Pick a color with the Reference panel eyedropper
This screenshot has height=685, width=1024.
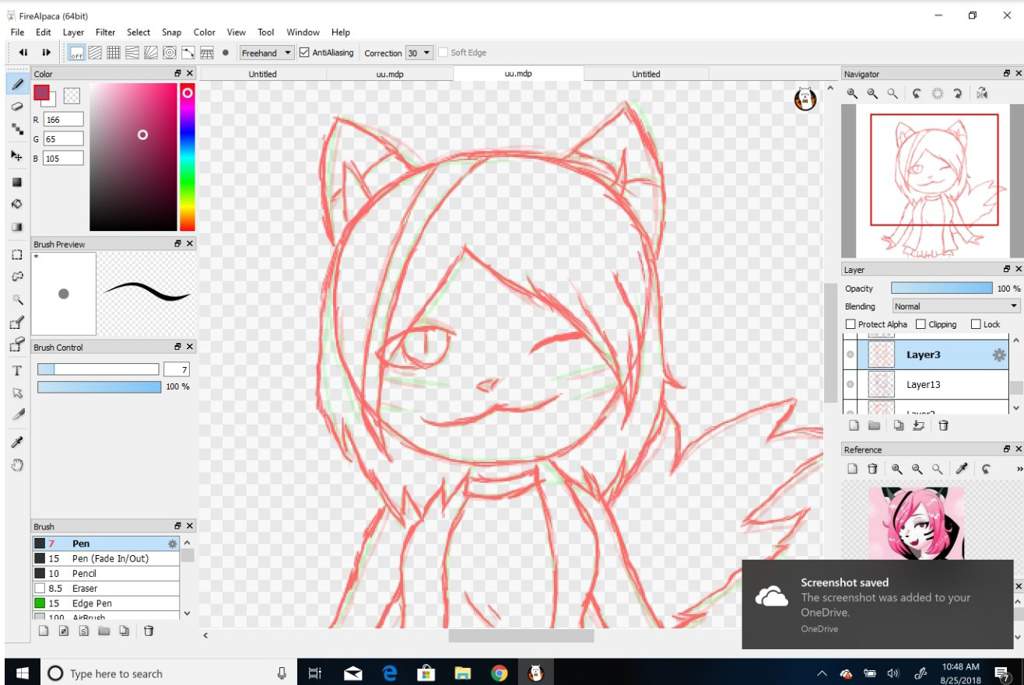tap(961, 468)
